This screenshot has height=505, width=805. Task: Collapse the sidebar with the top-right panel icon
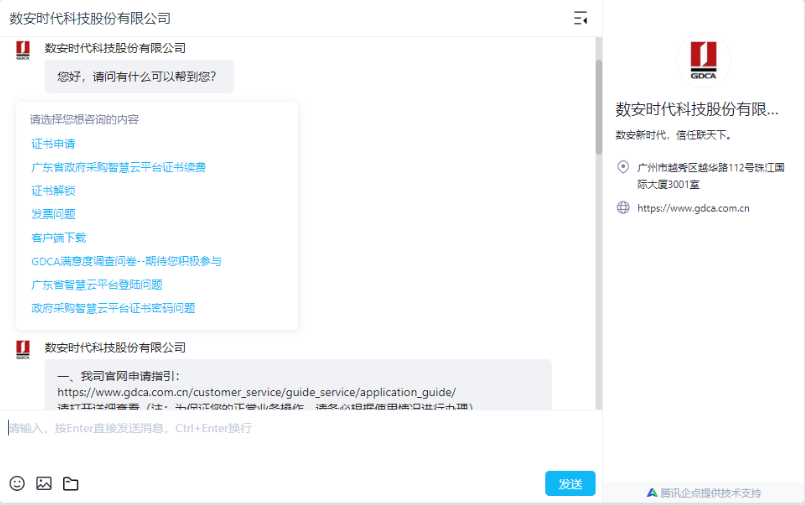pos(581,18)
